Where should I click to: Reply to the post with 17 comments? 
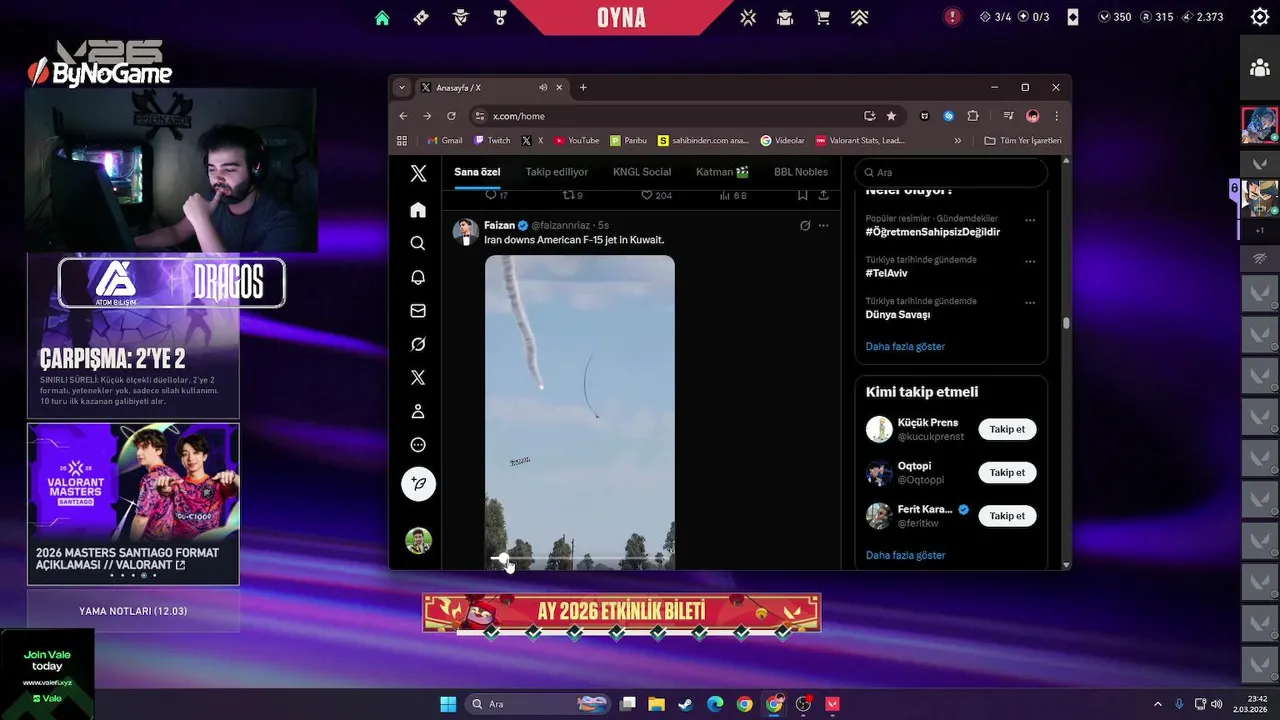496,195
